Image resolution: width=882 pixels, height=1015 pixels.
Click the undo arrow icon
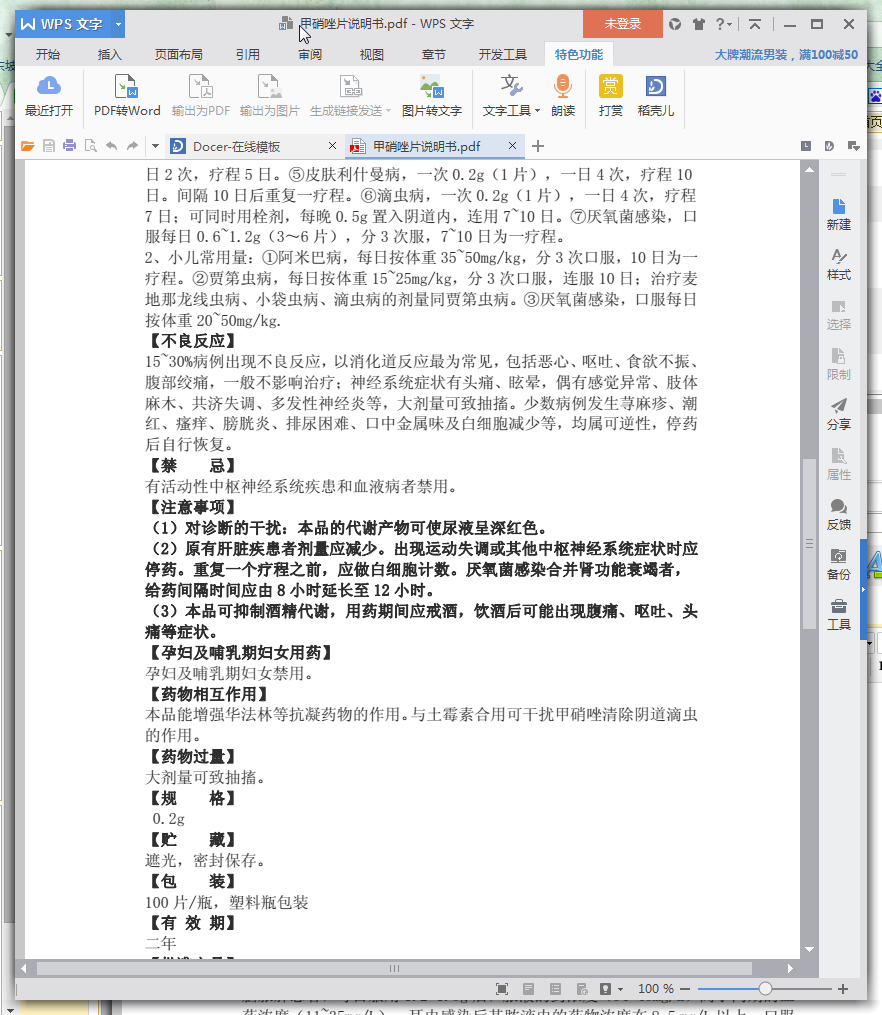pos(111,146)
